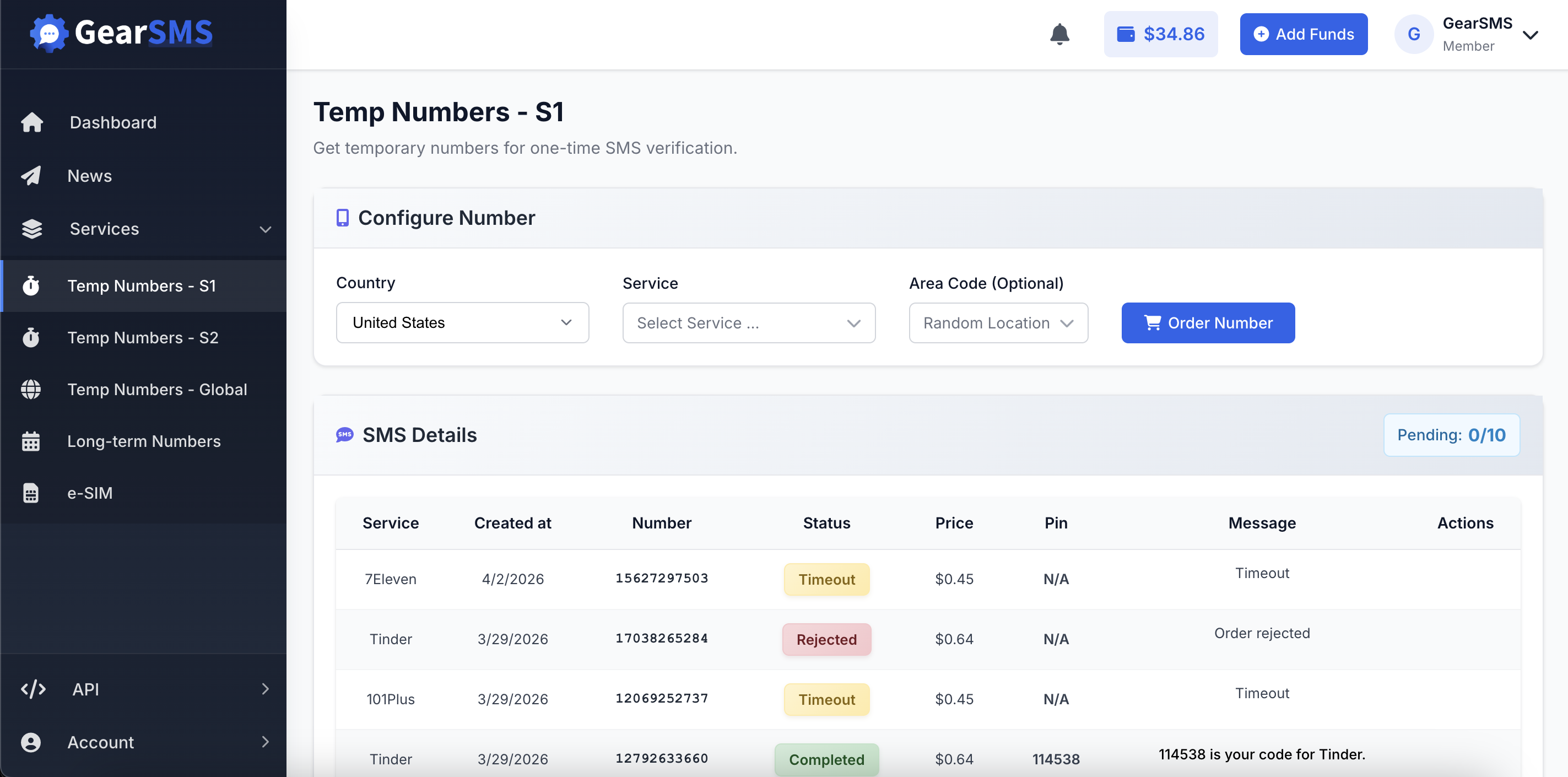Click the Status column header

point(826,523)
